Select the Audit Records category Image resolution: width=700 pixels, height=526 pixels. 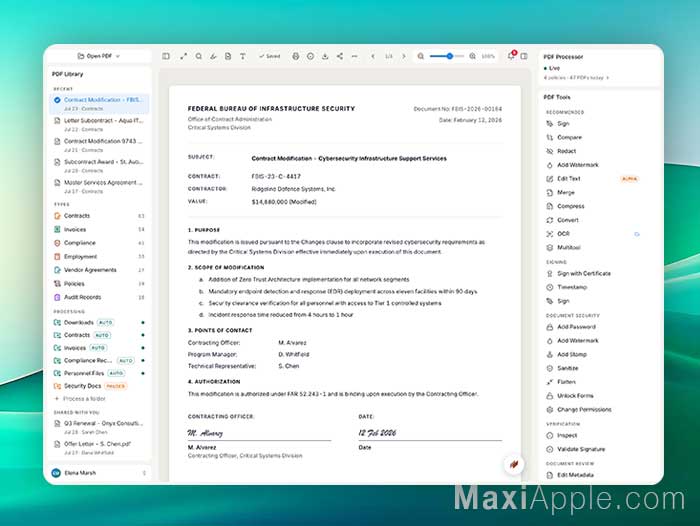point(99,297)
